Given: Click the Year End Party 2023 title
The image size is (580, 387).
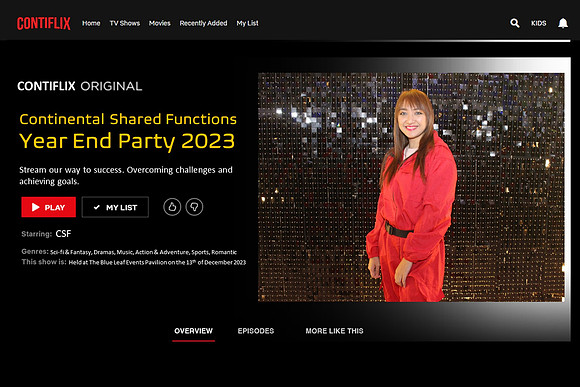Looking at the screenshot, I should (x=127, y=141).
